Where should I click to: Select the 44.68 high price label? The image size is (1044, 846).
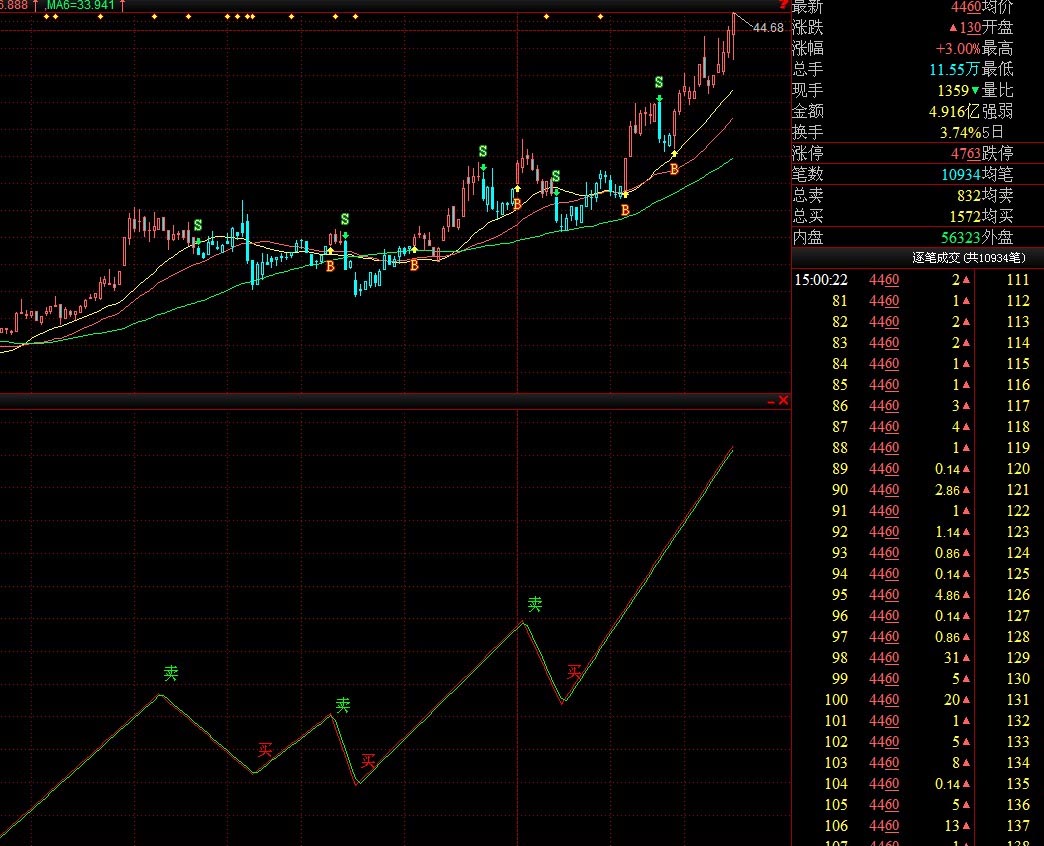click(x=768, y=27)
